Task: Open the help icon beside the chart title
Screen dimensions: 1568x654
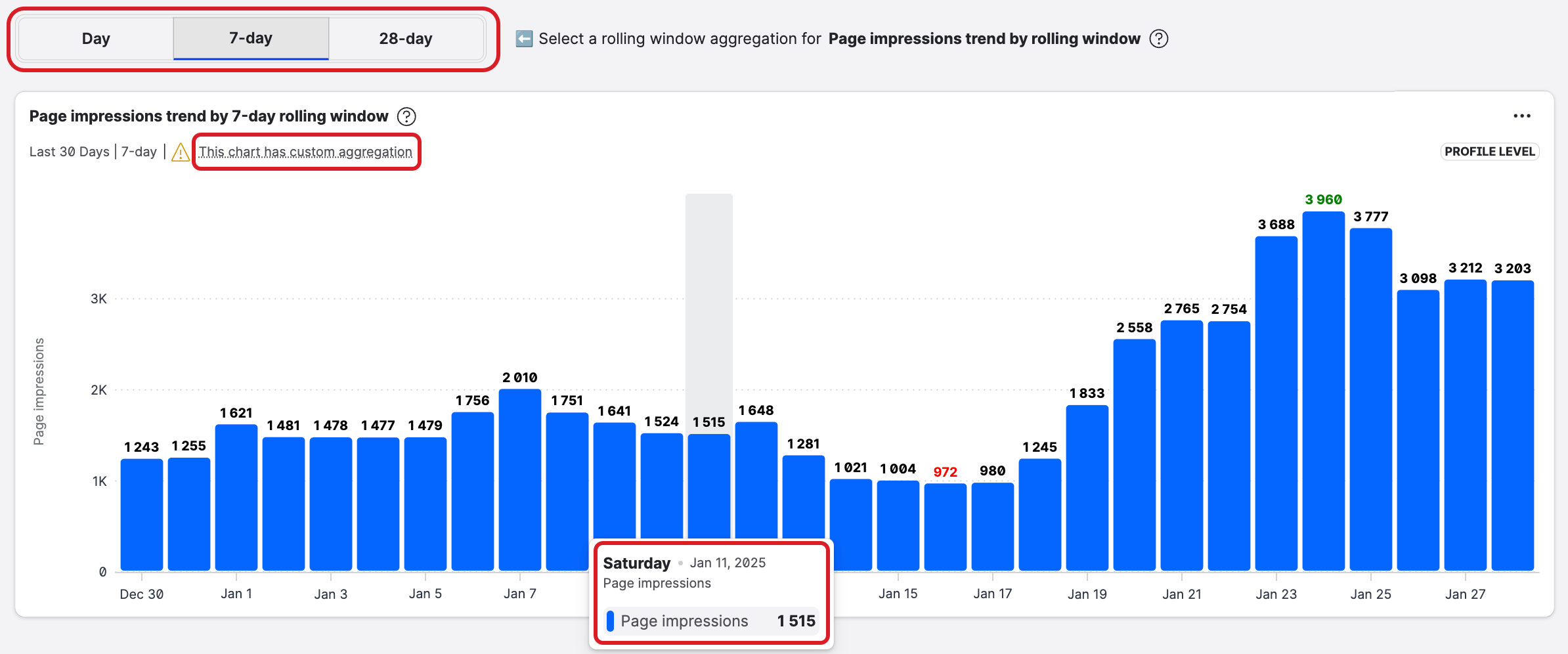Action: point(406,116)
